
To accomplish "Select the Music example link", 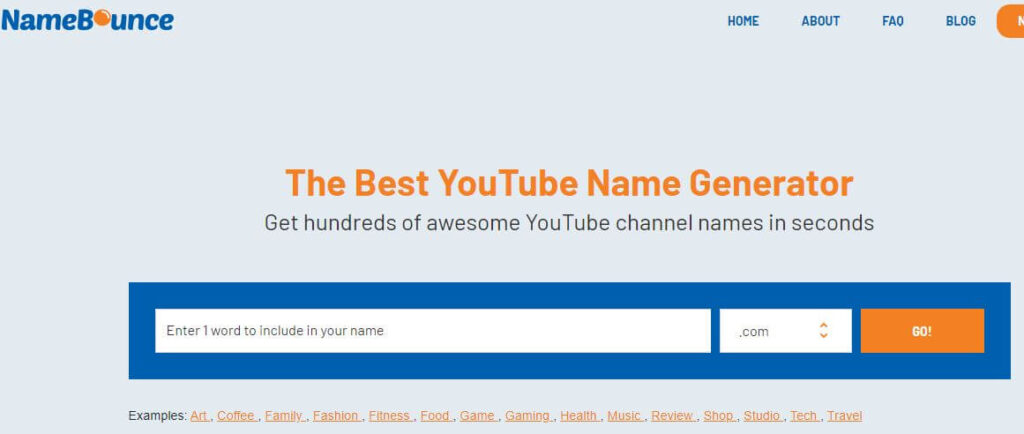I will point(624,416).
